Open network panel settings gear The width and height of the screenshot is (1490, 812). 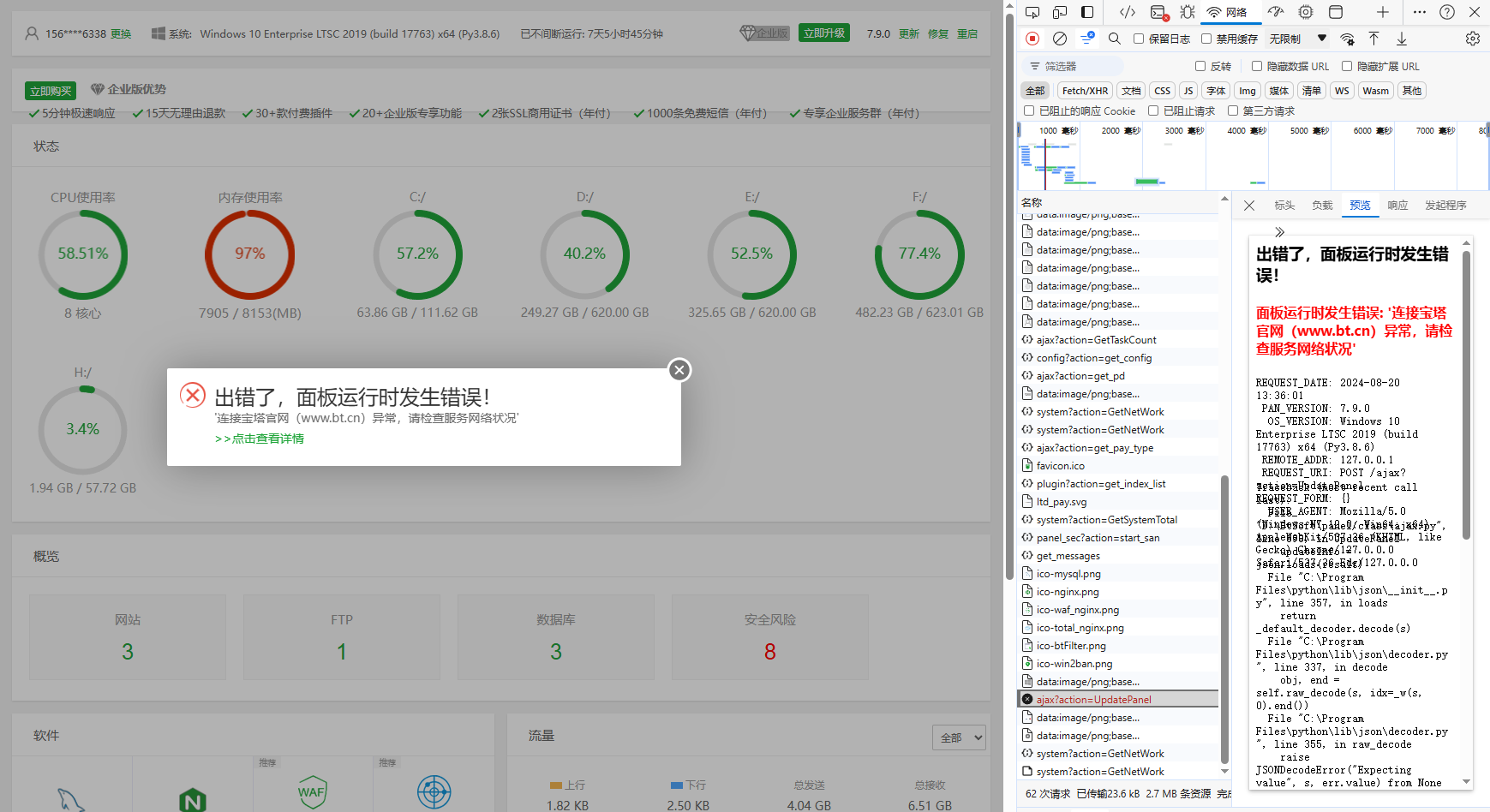tap(1473, 39)
